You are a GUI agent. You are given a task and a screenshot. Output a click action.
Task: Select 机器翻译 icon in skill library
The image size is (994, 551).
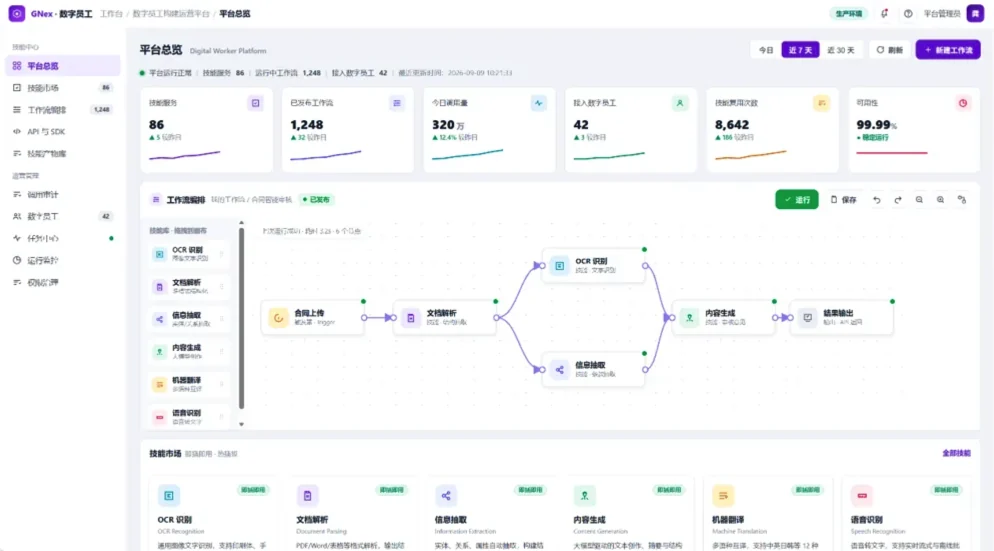tap(159, 384)
